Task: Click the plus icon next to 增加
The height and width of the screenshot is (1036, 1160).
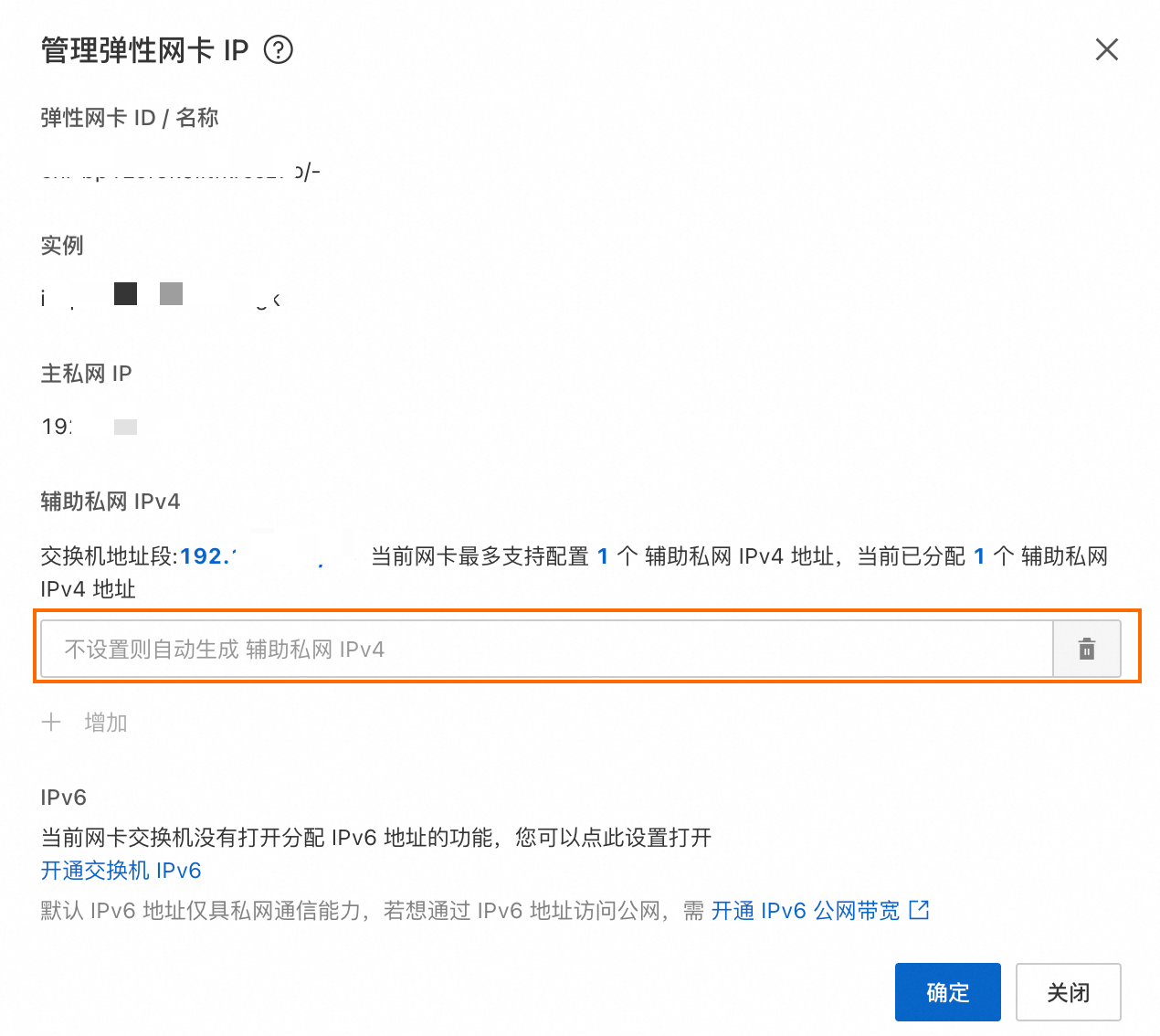Action: [x=51, y=723]
